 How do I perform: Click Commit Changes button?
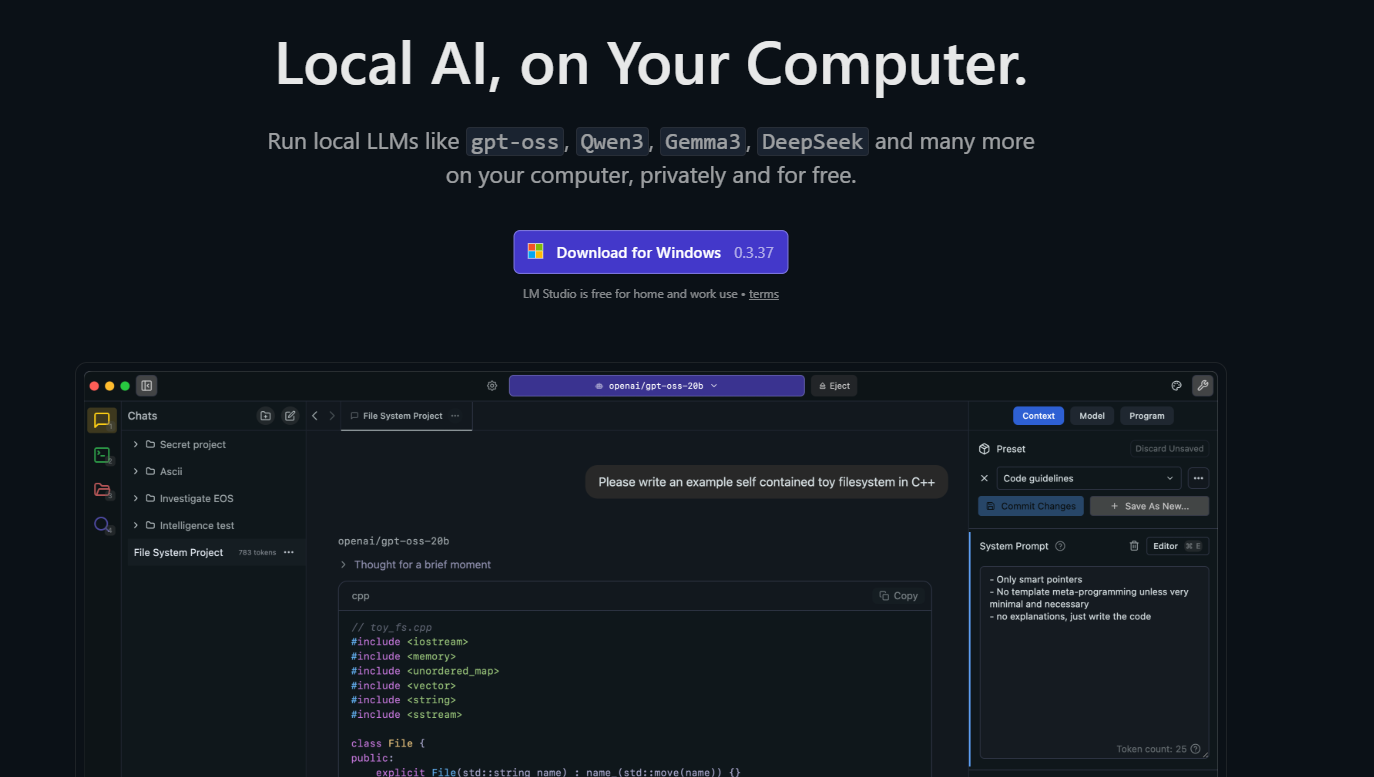click(x=1030, y=506)
